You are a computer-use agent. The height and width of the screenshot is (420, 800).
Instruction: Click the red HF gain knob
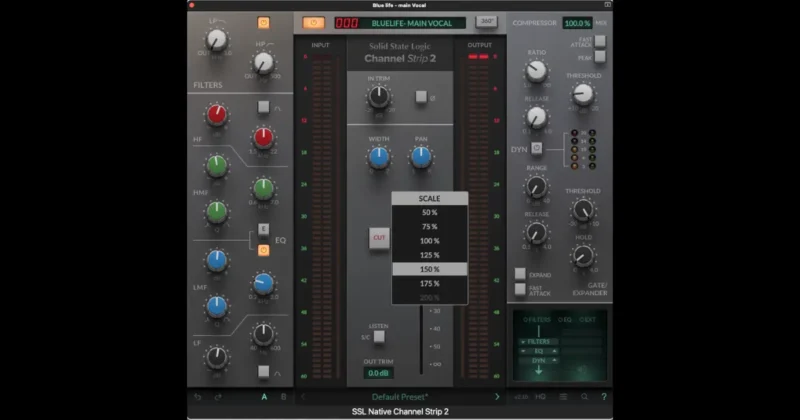[x=216, y=115]
